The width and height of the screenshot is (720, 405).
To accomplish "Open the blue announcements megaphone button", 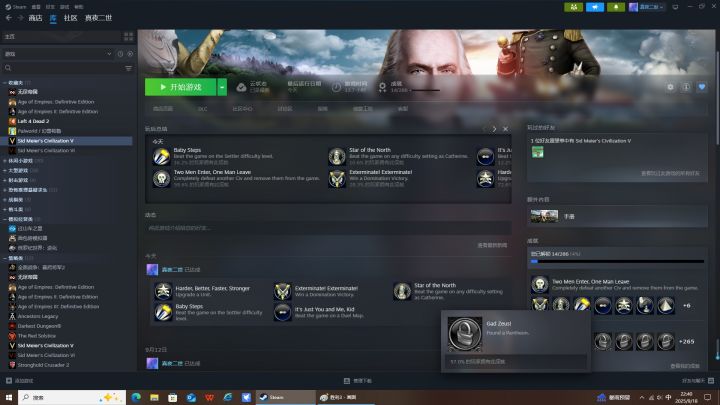I will 595,7.
